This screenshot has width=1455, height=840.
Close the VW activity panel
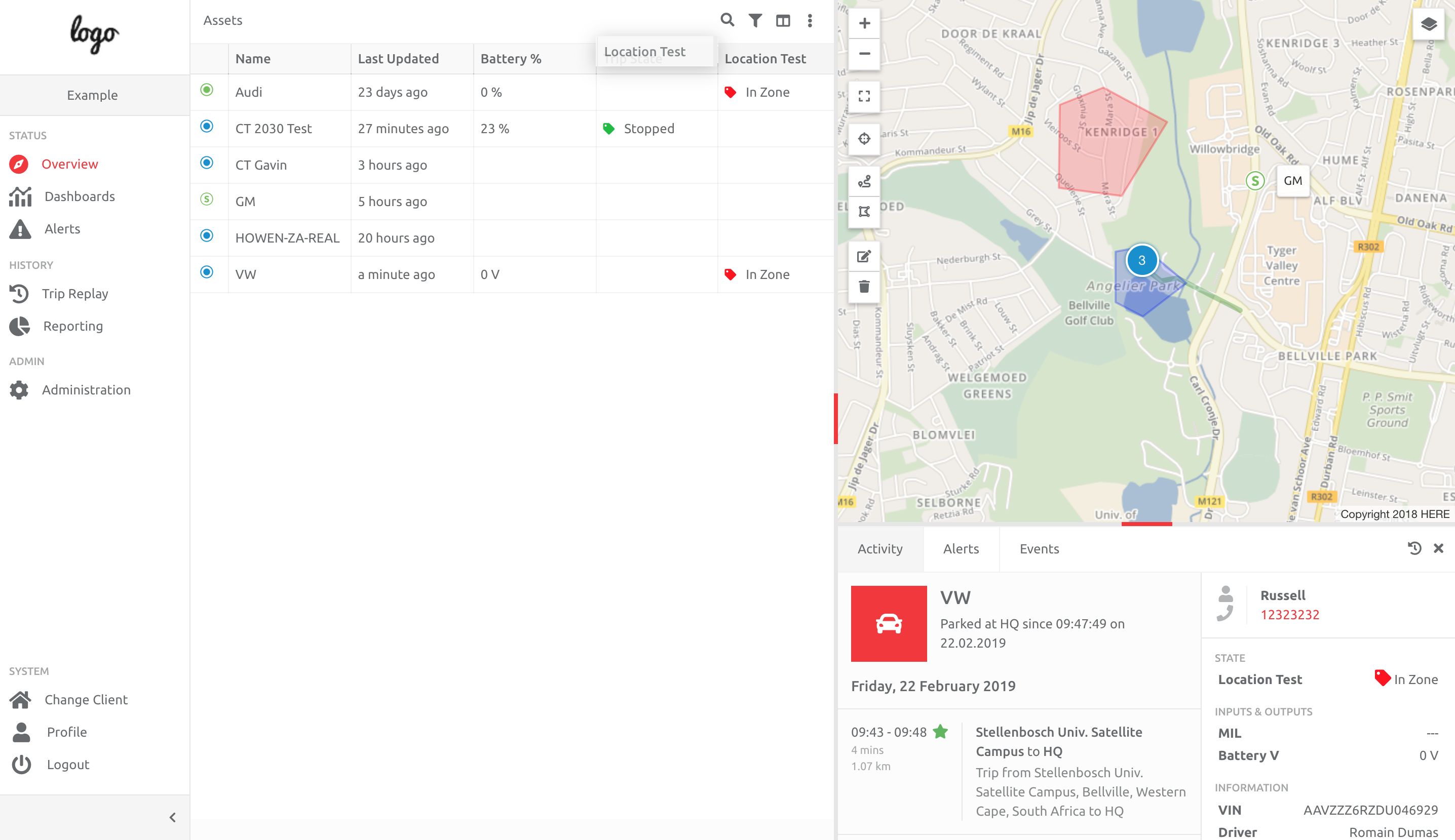pos(1438,548)
